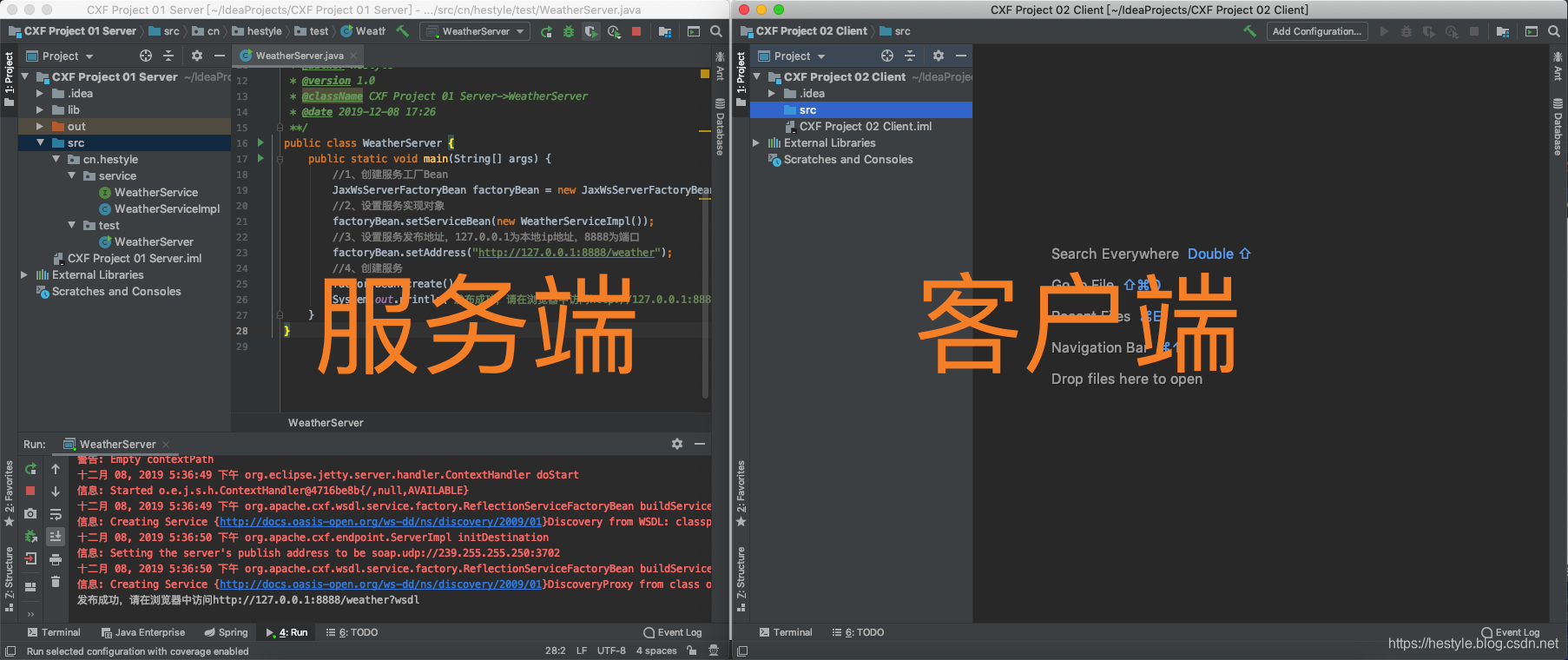This screenshot has height=660, width=1568.
Task: Run with coverage in Server toolbar
Action: click(591, 31)
